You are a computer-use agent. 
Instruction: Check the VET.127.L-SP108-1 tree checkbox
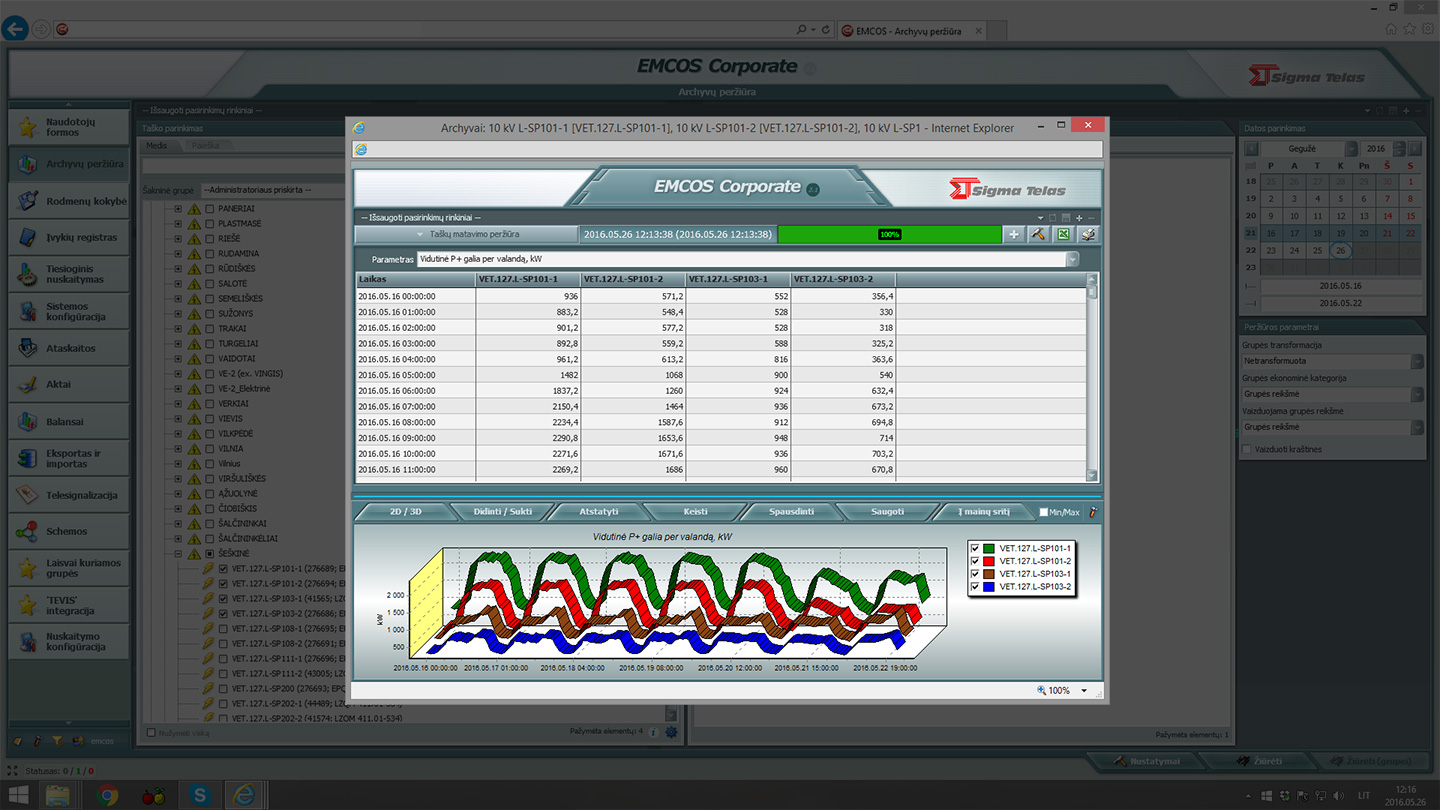223,628
